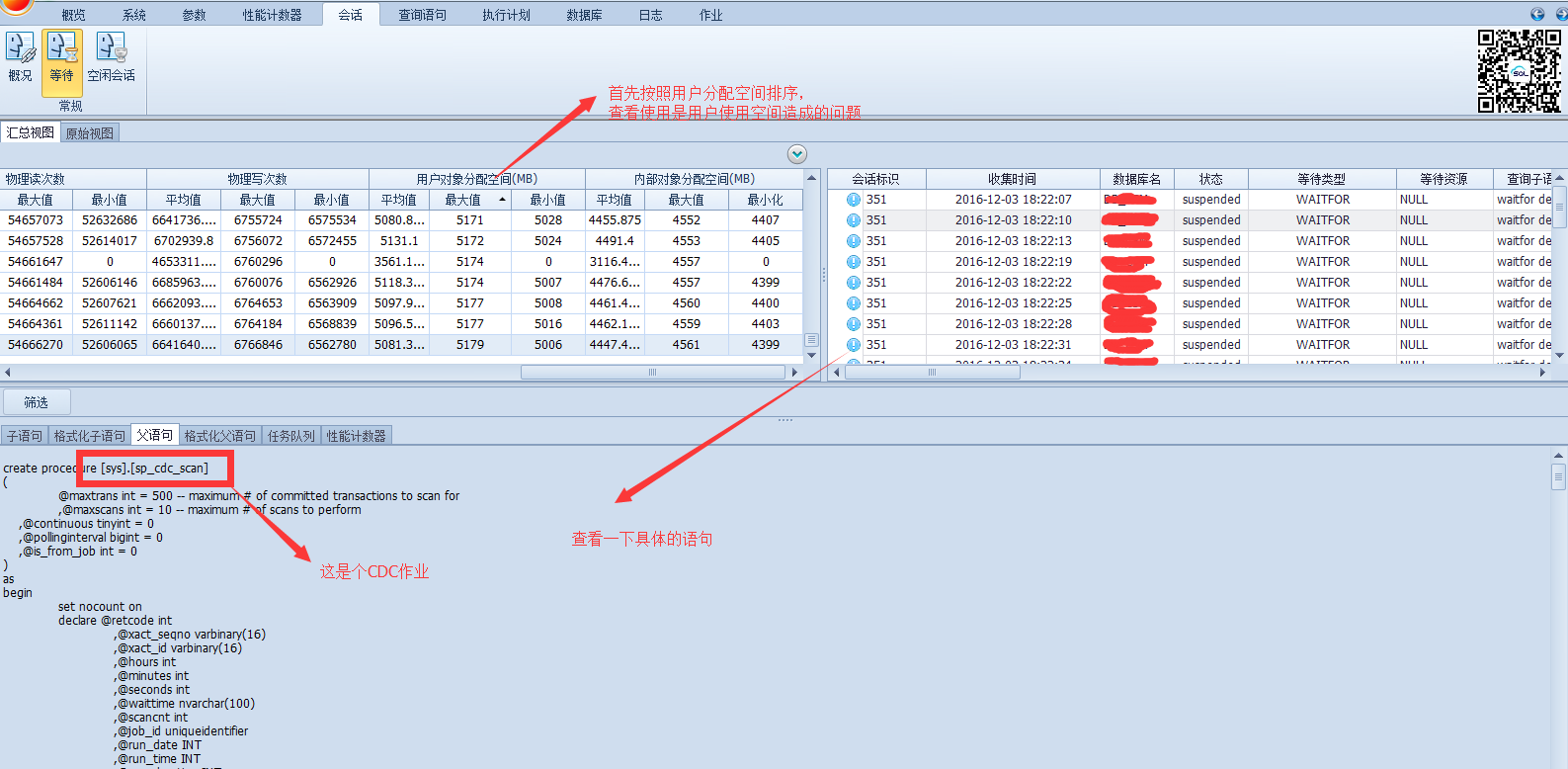
Task: Collapse the panel with circular chevron button
Action: point(797,154)
